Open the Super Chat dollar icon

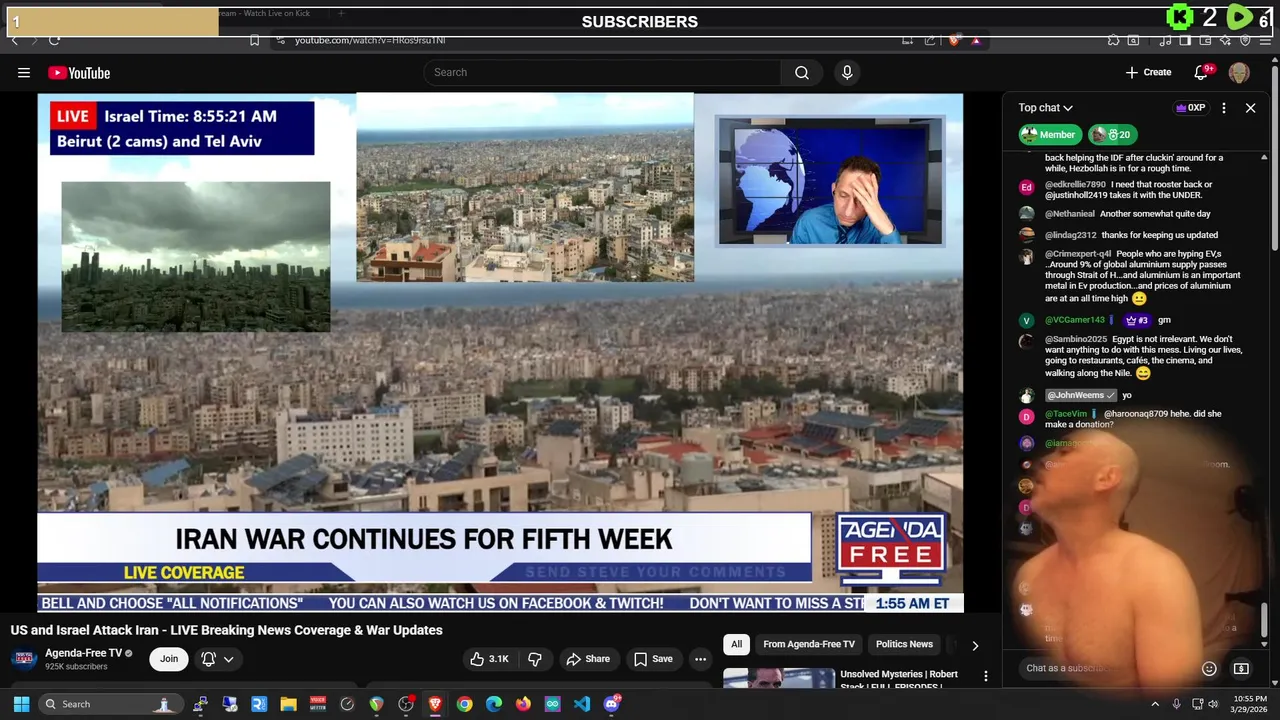(1241, 668)
